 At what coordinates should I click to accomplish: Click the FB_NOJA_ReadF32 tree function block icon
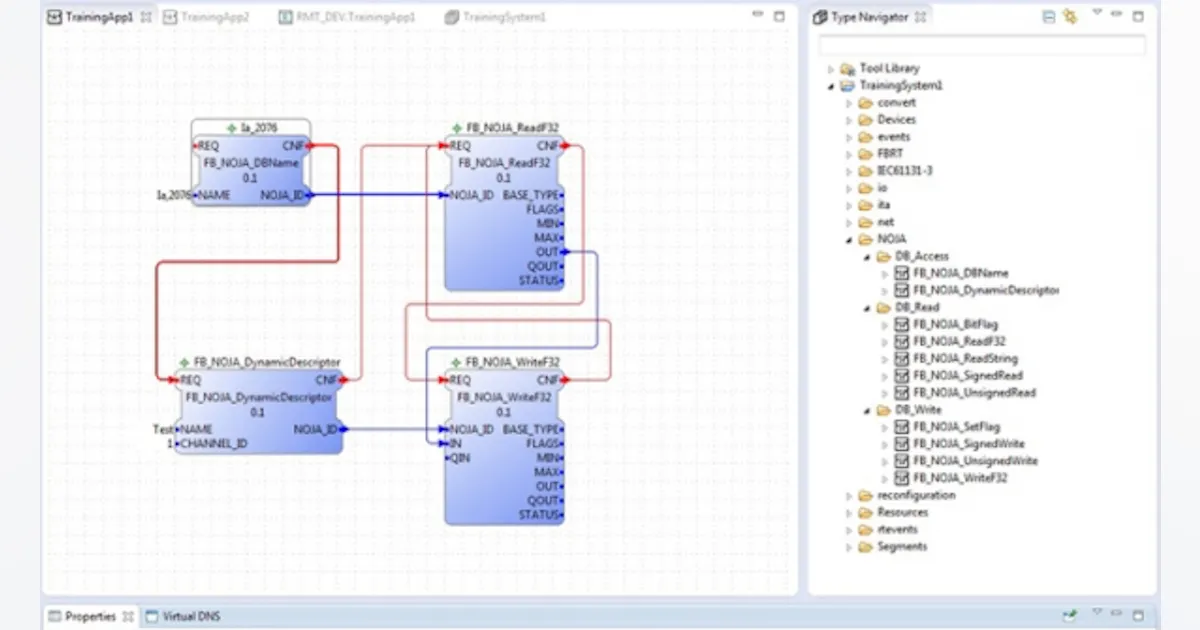coord(902,341)
